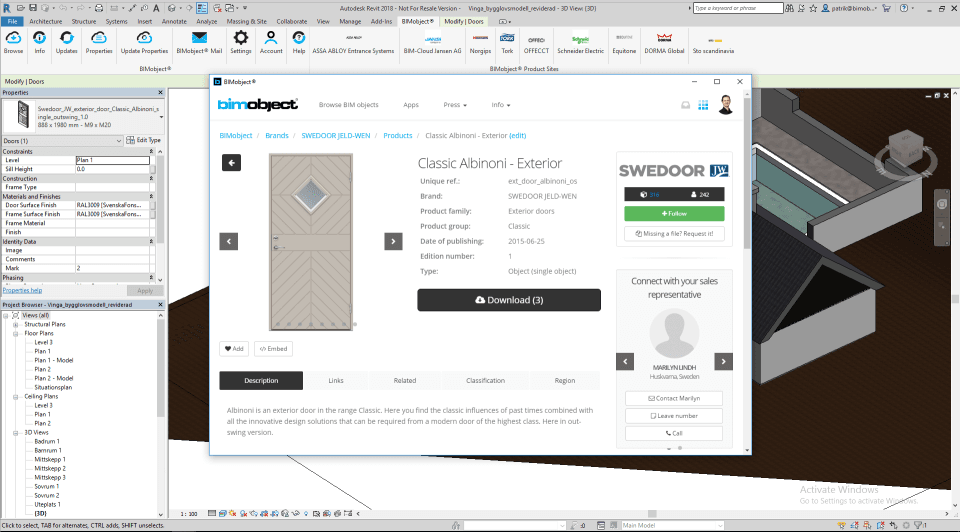Show the next door image
This screenshot has width=960, height=532.
tap(393, 241)
